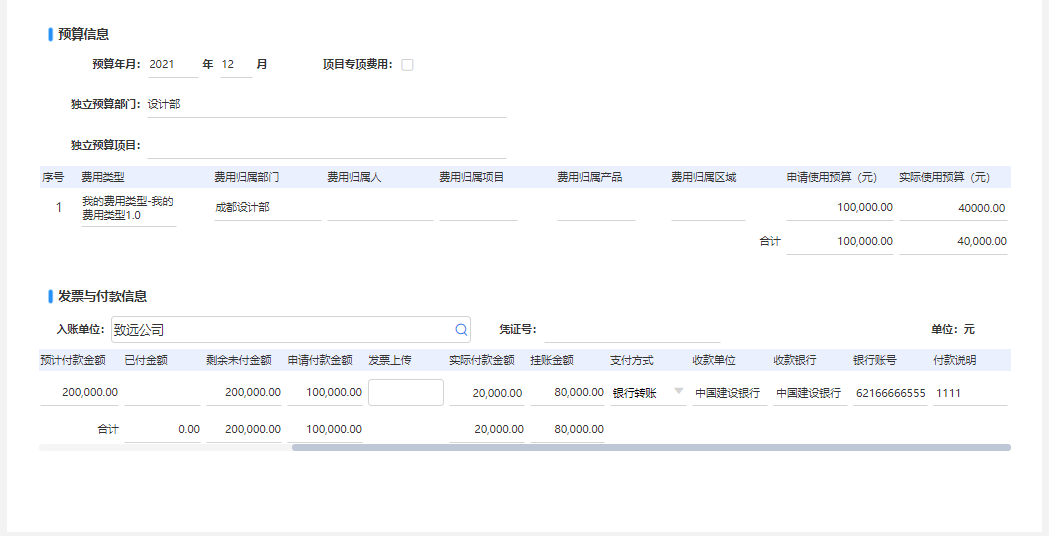Click the 付款说明 cell 1111
Image resolution: width=1049 pixels, height=536 pixels.
(x=970, y=393)
